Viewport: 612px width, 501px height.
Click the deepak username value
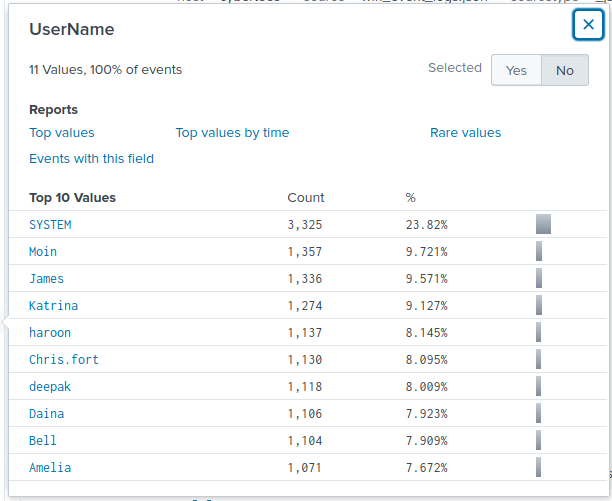[50, 387]
